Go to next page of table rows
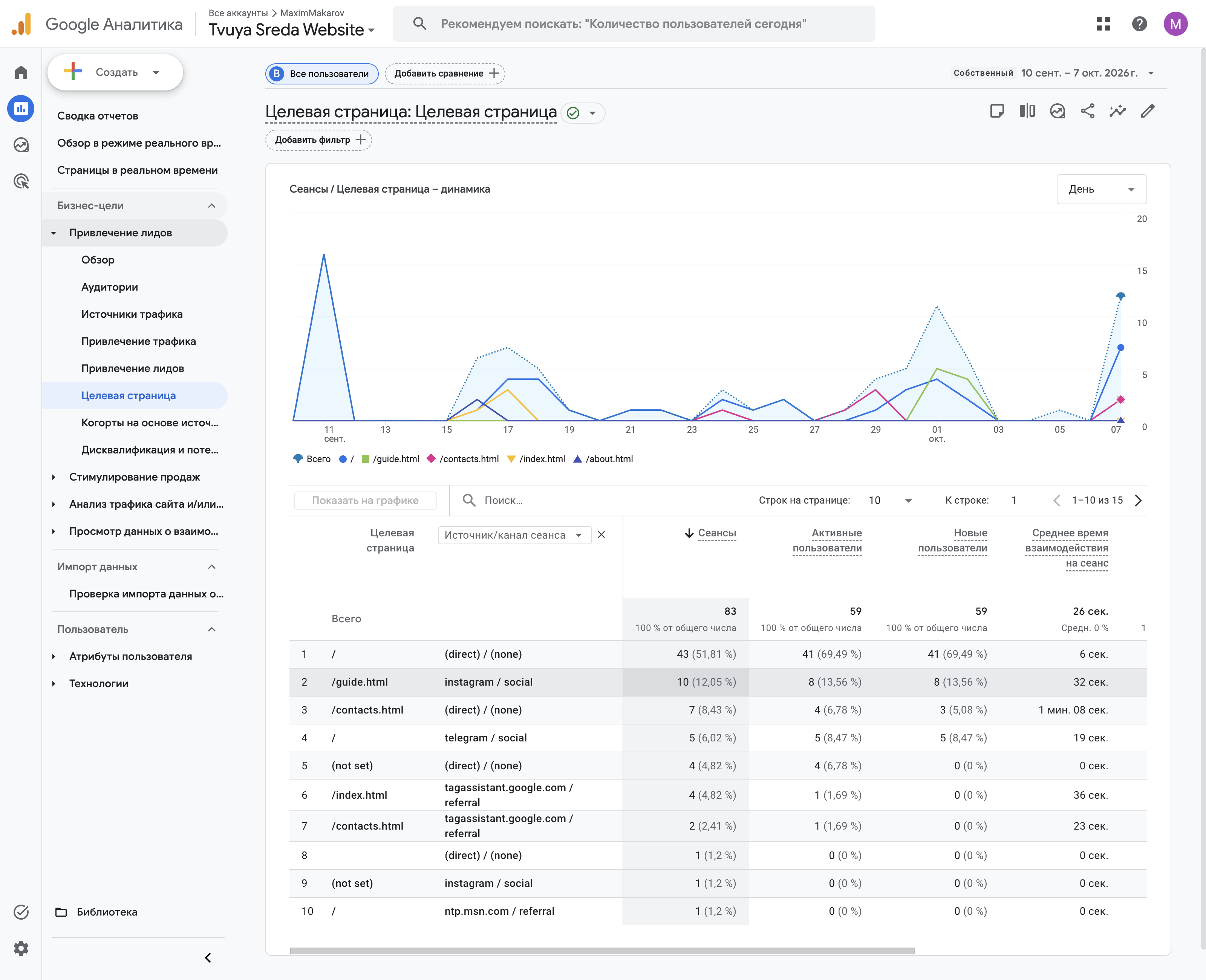Screen dimensions: 1206x980 coord(1138,501)
